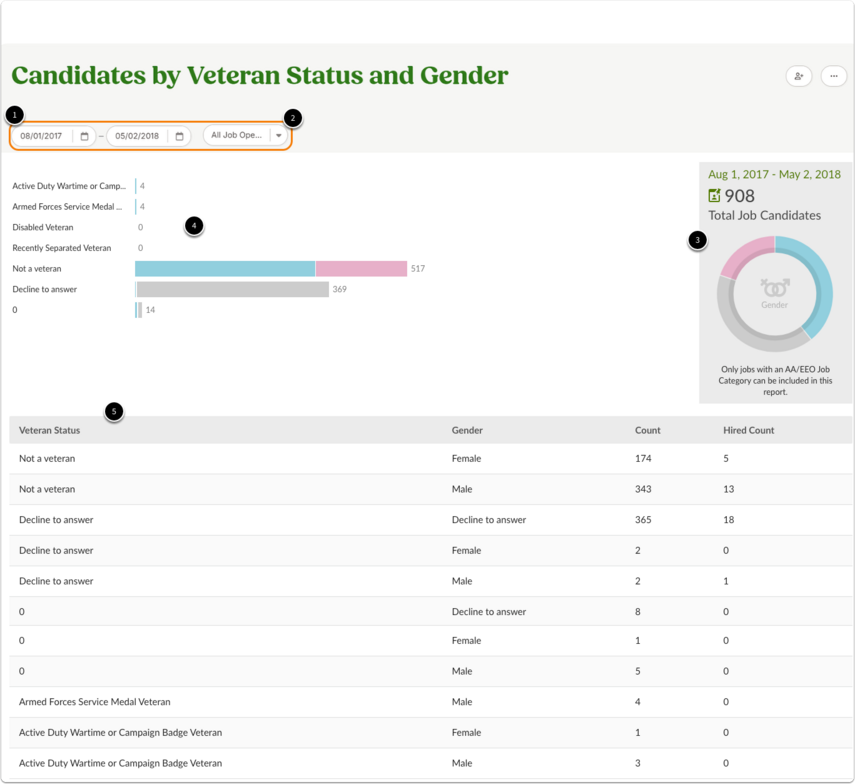The height and width of the screenshot is (784, 855).
Task: Click the Armed Forces Service Medal Veteran table row
Action: coord(430,702)
